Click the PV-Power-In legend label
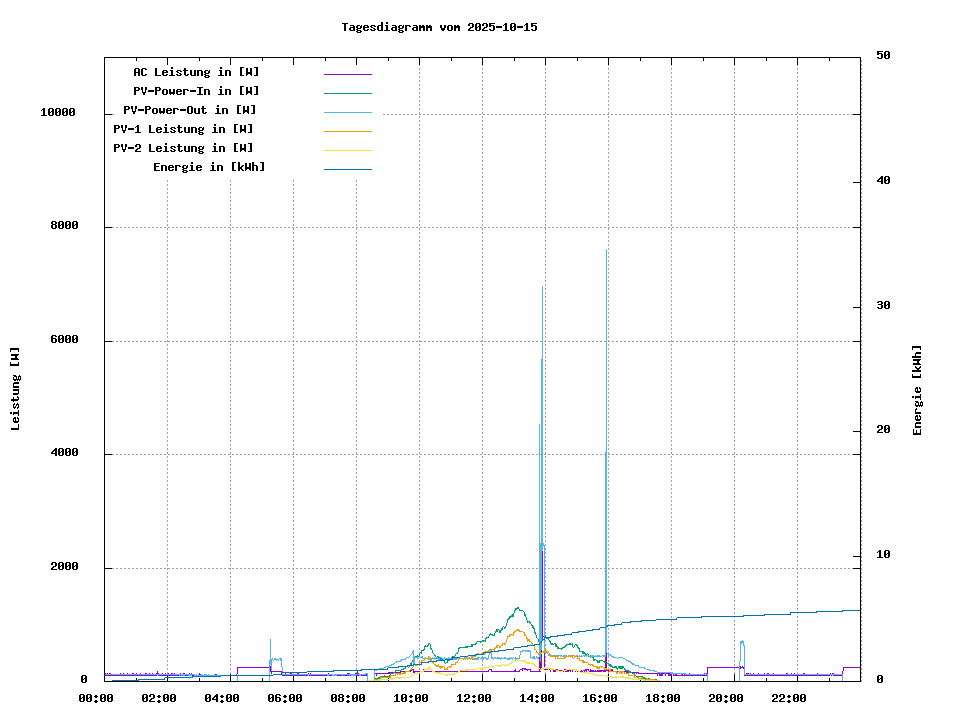 pos(196,91)
